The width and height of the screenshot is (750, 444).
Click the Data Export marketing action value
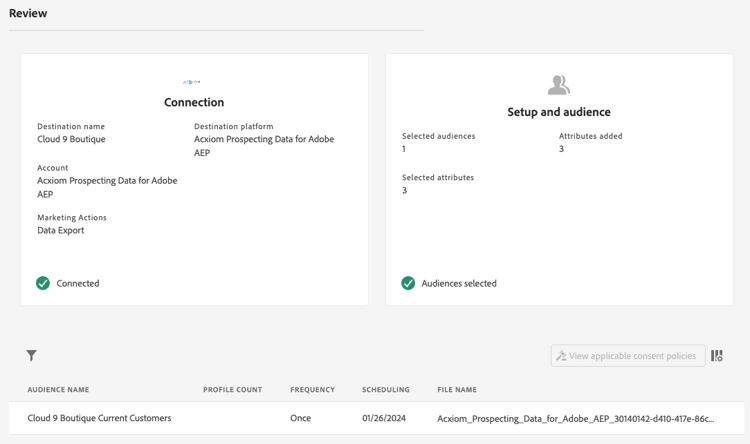[61, 230]
